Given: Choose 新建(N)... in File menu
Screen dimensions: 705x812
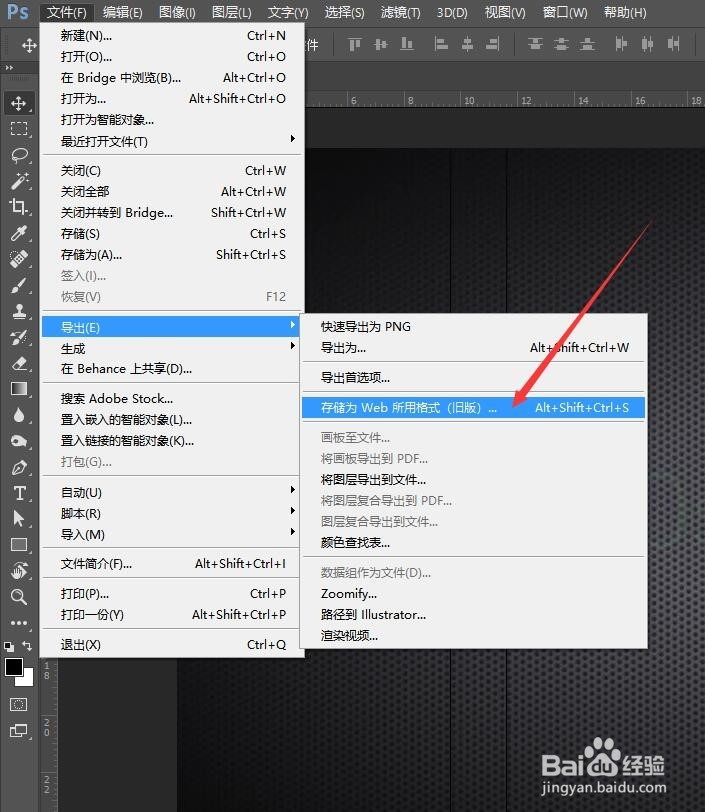Looking at the screenshot, I should pyautogui.click(x=171, y=36).
